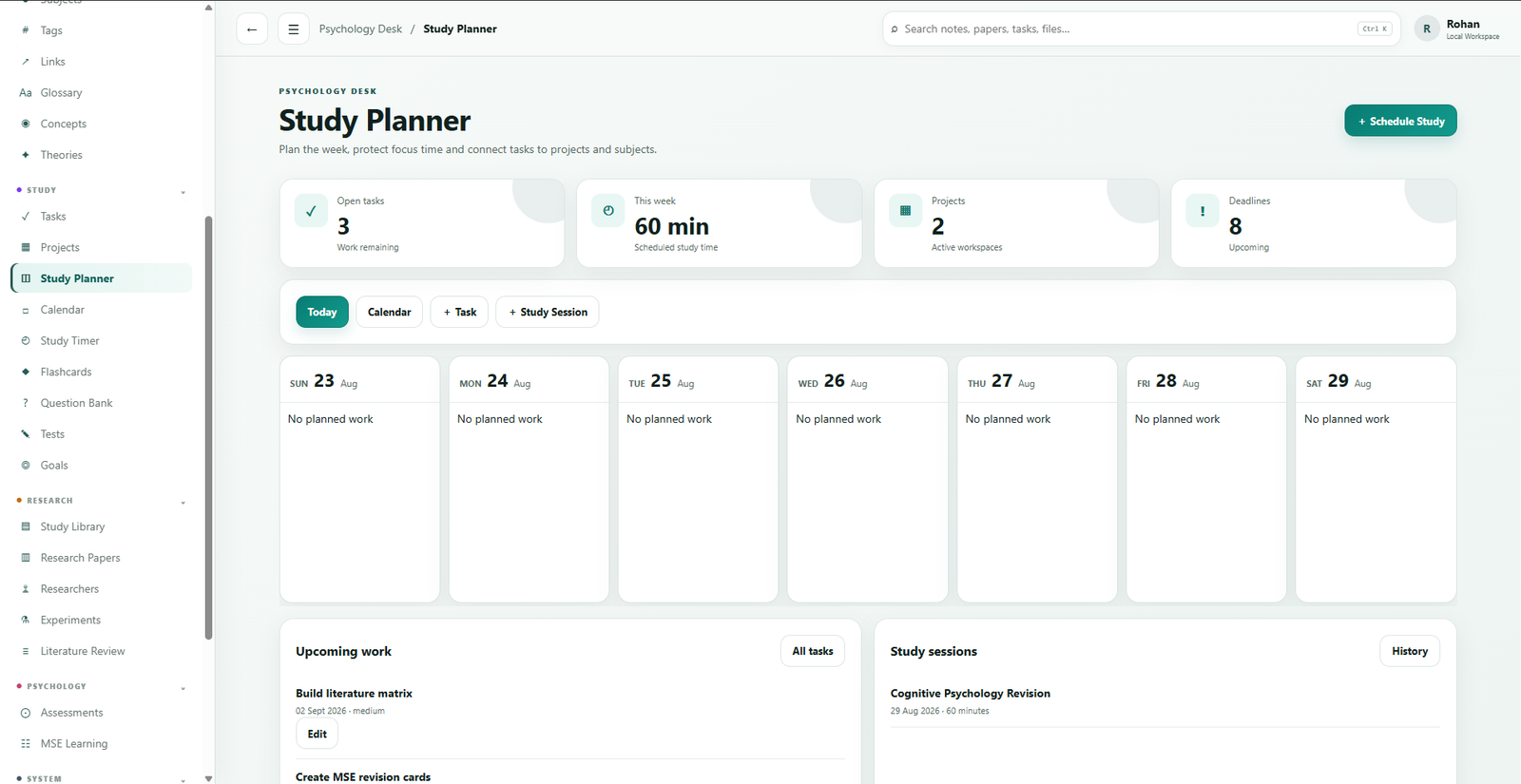The image size is (1521, 784).
Task: Open Links in the sidebar
Action: (101, 62)
